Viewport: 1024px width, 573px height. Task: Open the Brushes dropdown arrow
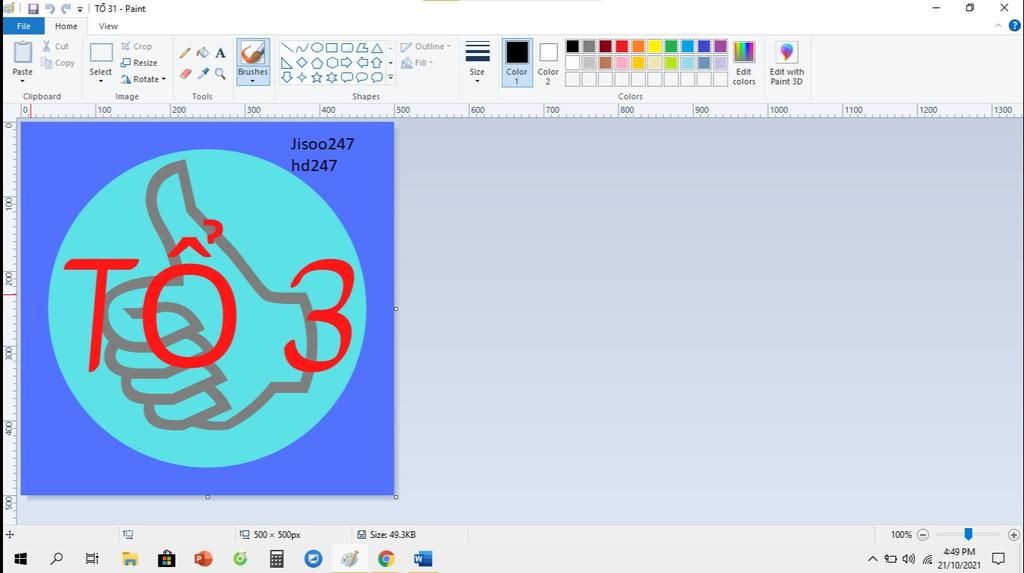(253, 80)
